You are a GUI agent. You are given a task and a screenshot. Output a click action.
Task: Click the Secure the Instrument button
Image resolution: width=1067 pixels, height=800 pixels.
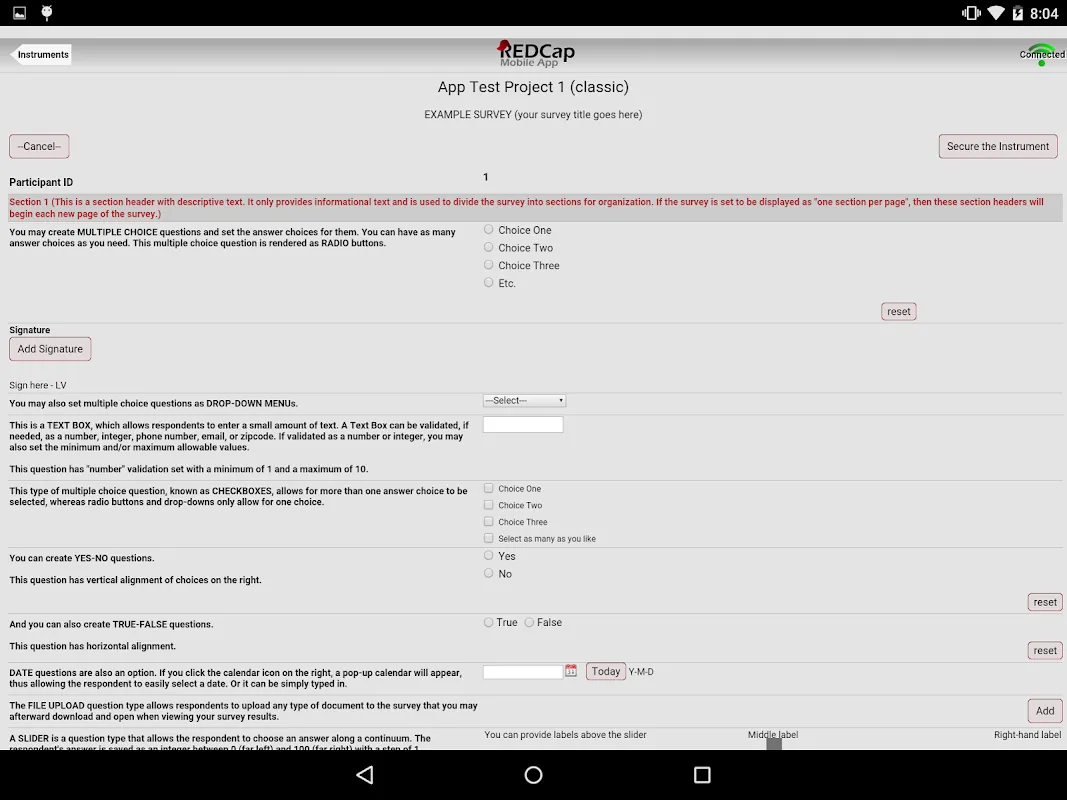(x=997, y=146)
